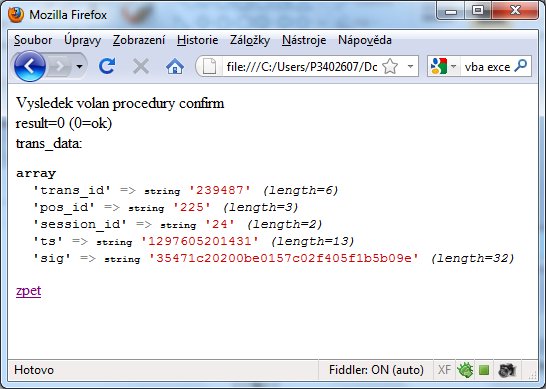Go to the Home page icon

[x=174, y=66]
